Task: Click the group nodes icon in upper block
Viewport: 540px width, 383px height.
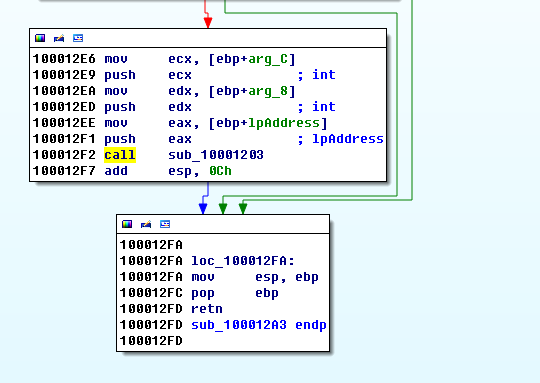Action: pos(78,38)
